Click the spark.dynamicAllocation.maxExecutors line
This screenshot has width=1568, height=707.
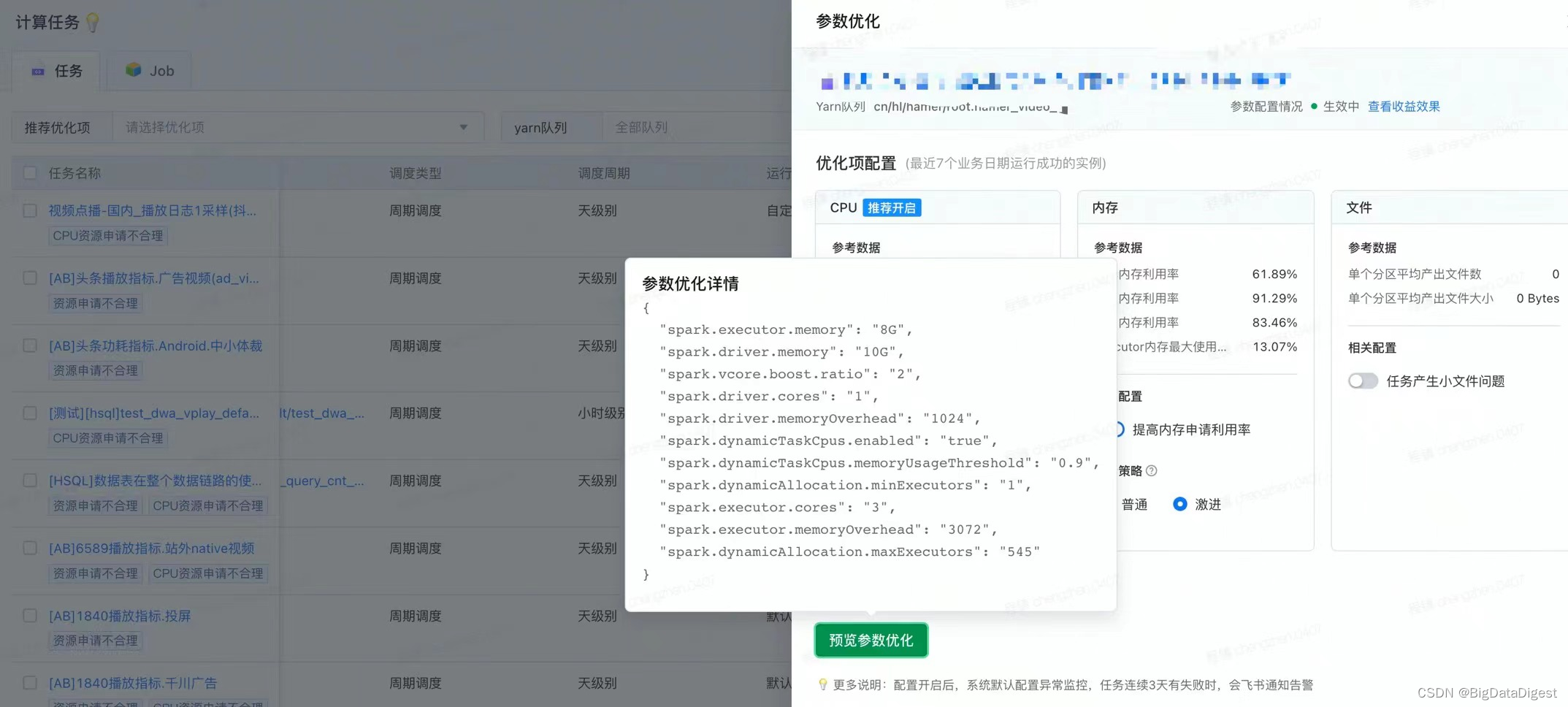[x=849, y=551]
